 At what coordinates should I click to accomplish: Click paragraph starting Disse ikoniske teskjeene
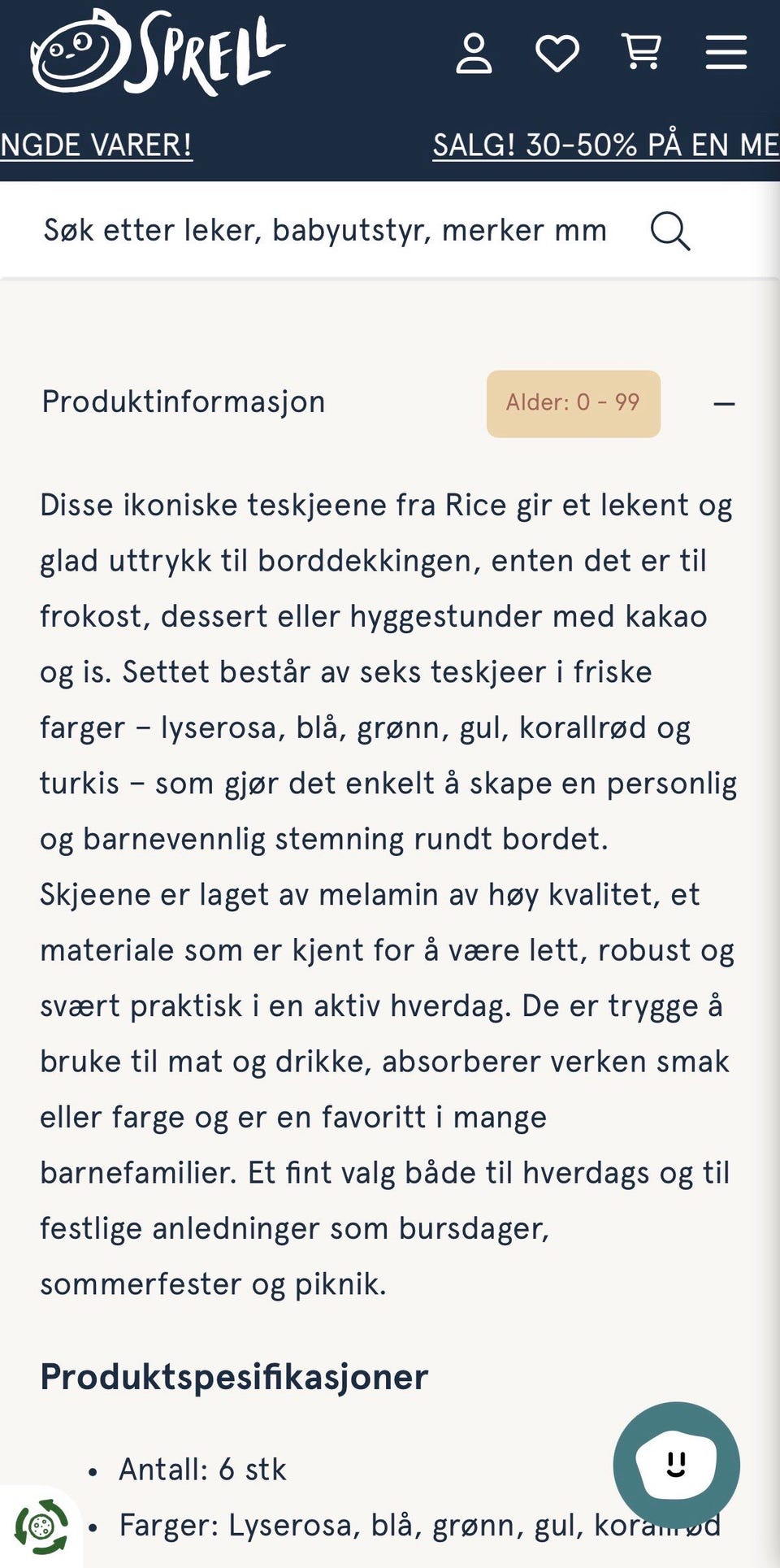388,671
